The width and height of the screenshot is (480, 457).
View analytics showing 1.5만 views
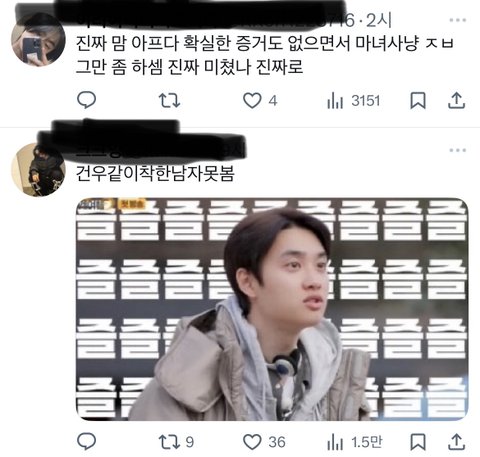click(354, 442)
